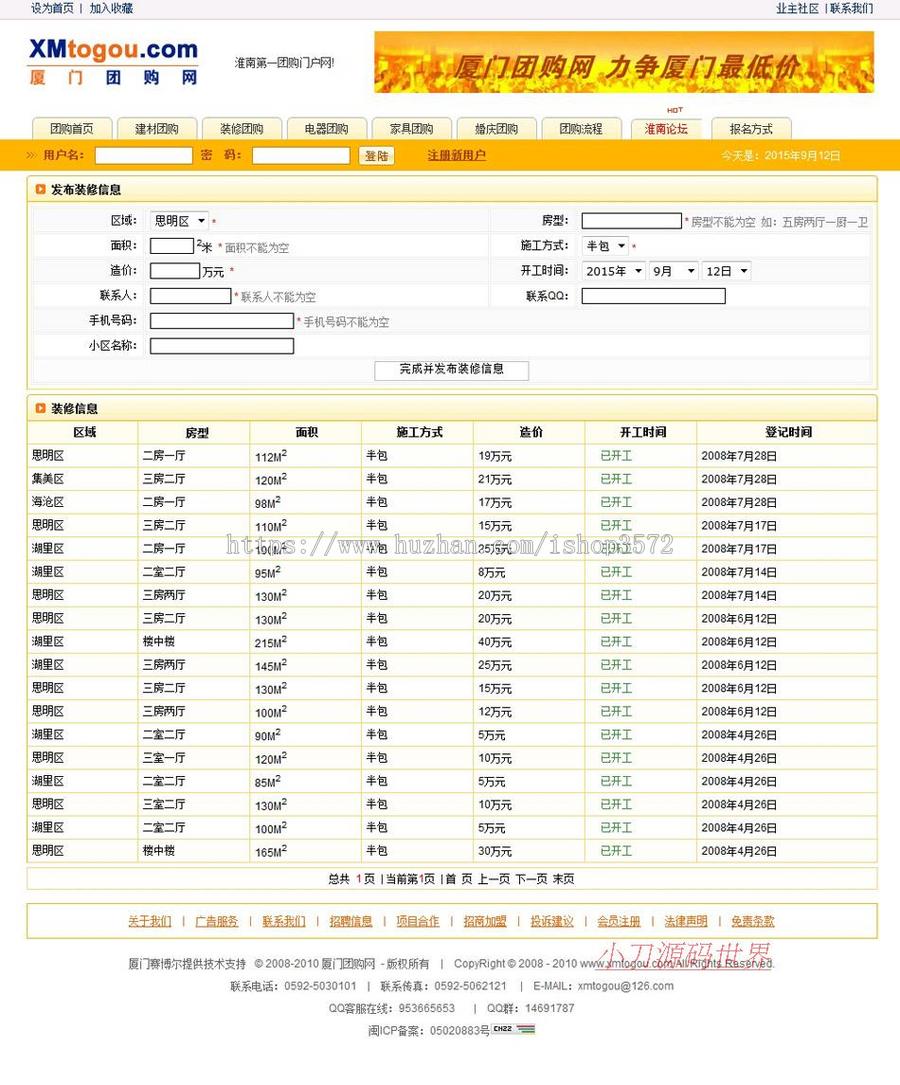This screenshot has height=1085, width=900.
Task: Open the 业主社区 link
Action: click(x=797, y=8)
